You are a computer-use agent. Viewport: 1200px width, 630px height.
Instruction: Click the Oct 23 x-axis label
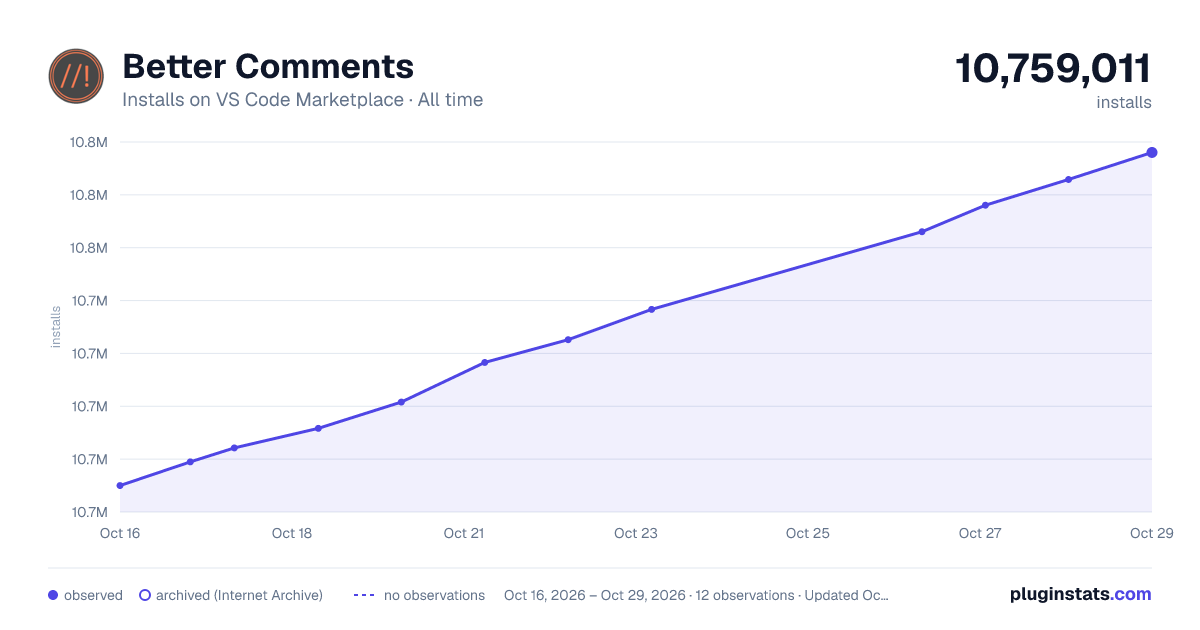pyautogui.click(x=636, y=533)
